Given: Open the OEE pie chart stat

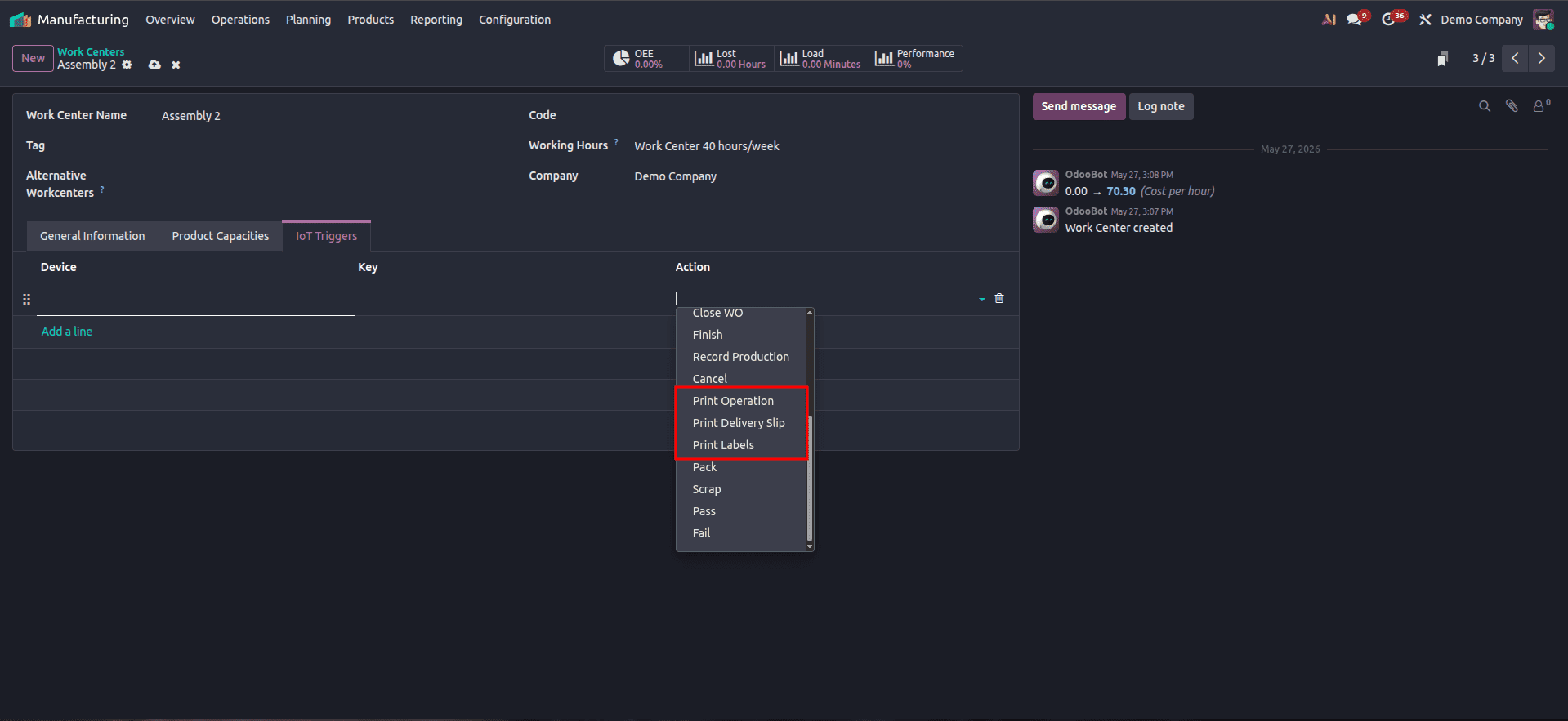Looking at the screenshot, I should click(646, 59).
